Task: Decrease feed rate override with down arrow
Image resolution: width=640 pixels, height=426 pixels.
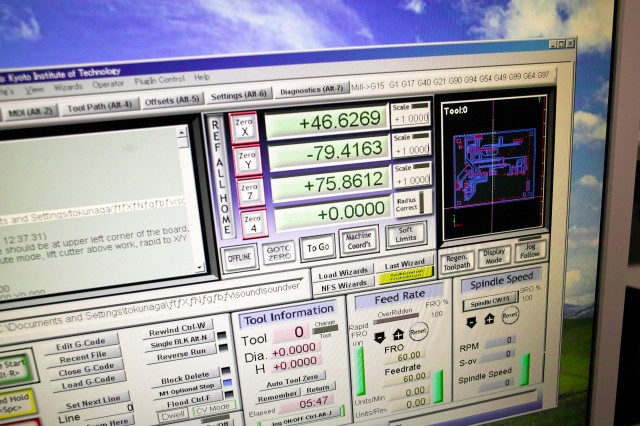Action: click(x=379, y=336)
